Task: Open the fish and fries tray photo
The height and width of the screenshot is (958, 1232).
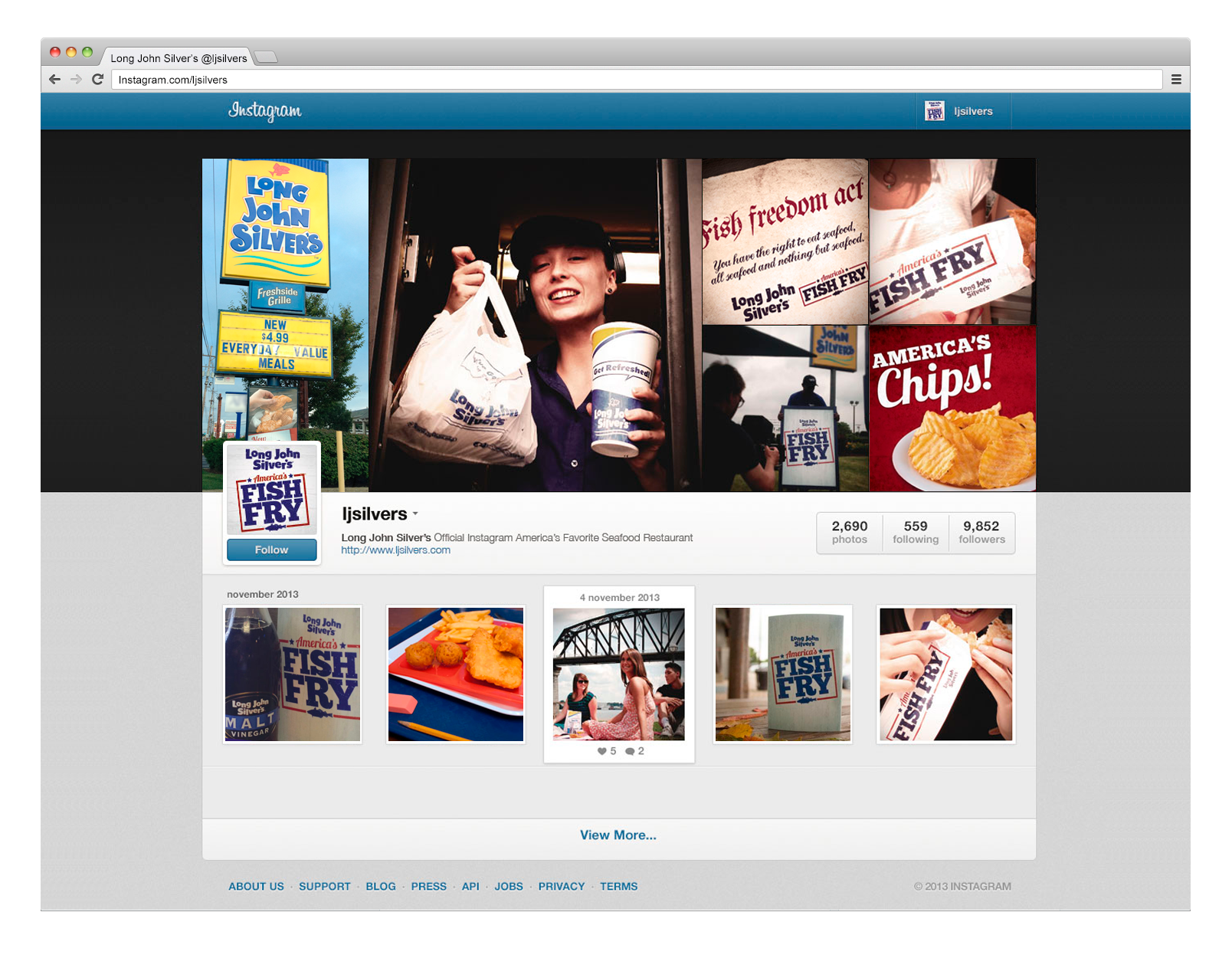Action: [456, 674]
